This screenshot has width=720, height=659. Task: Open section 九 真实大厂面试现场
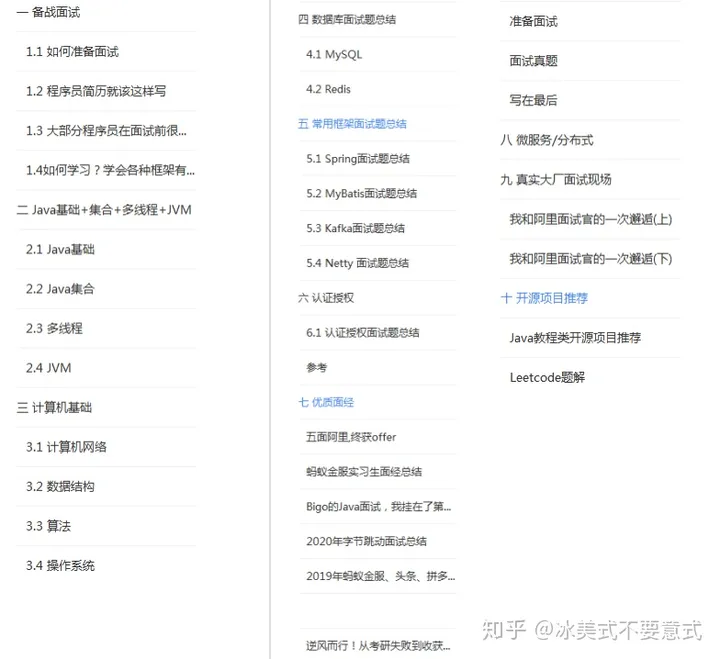[556, 180]
